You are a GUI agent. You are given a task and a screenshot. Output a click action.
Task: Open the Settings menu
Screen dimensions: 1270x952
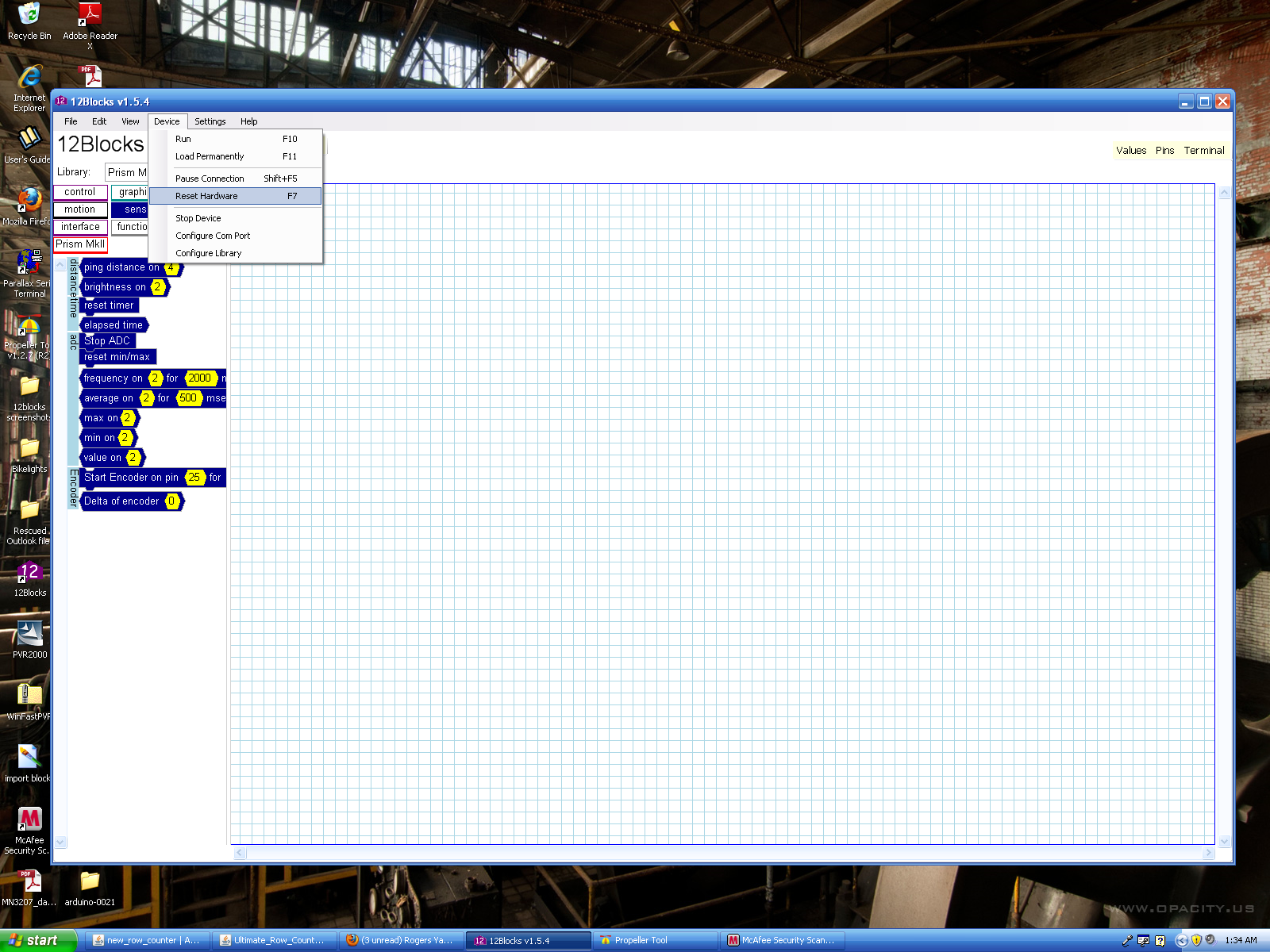point(210,121)
